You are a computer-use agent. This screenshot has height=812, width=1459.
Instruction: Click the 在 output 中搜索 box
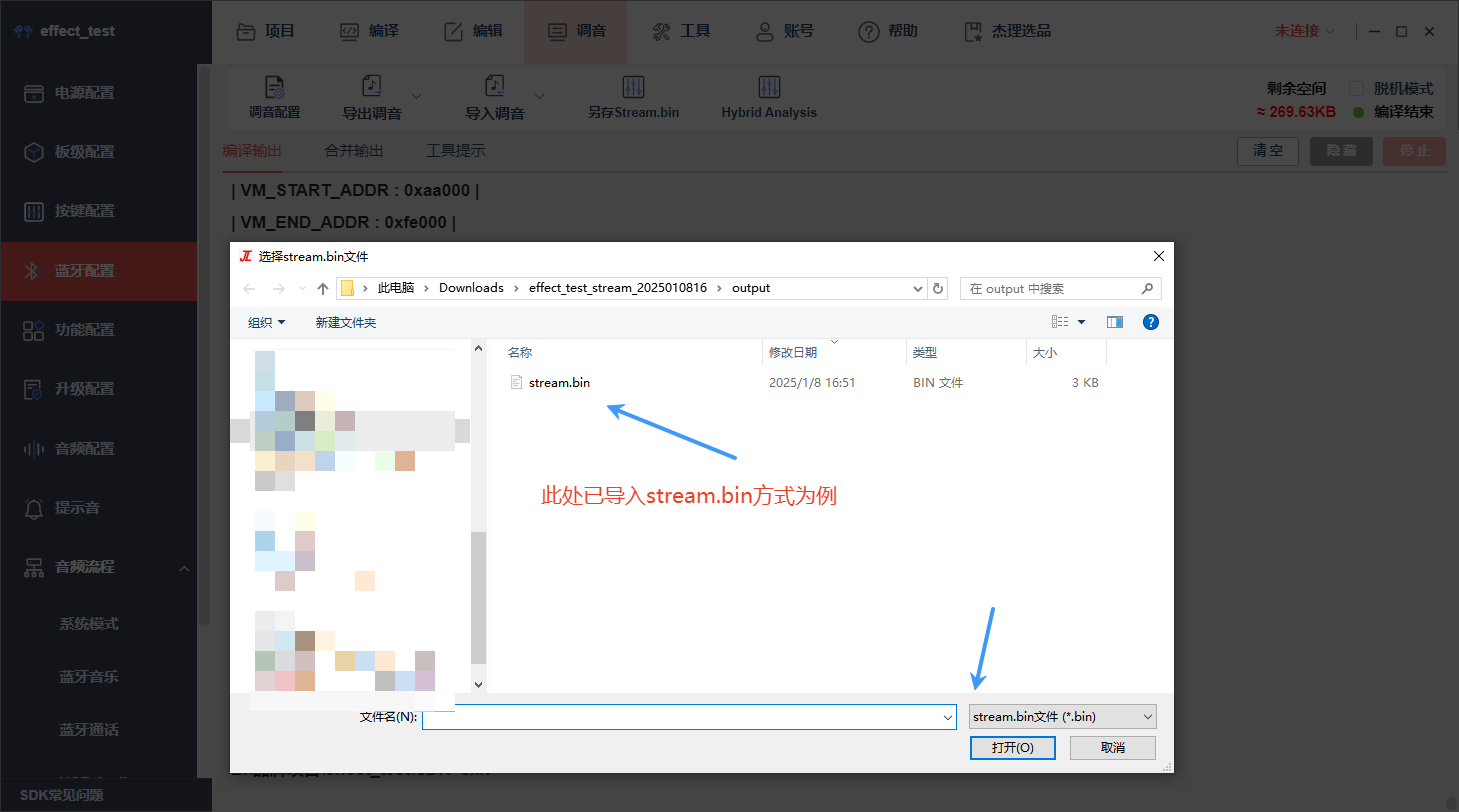1061,288
